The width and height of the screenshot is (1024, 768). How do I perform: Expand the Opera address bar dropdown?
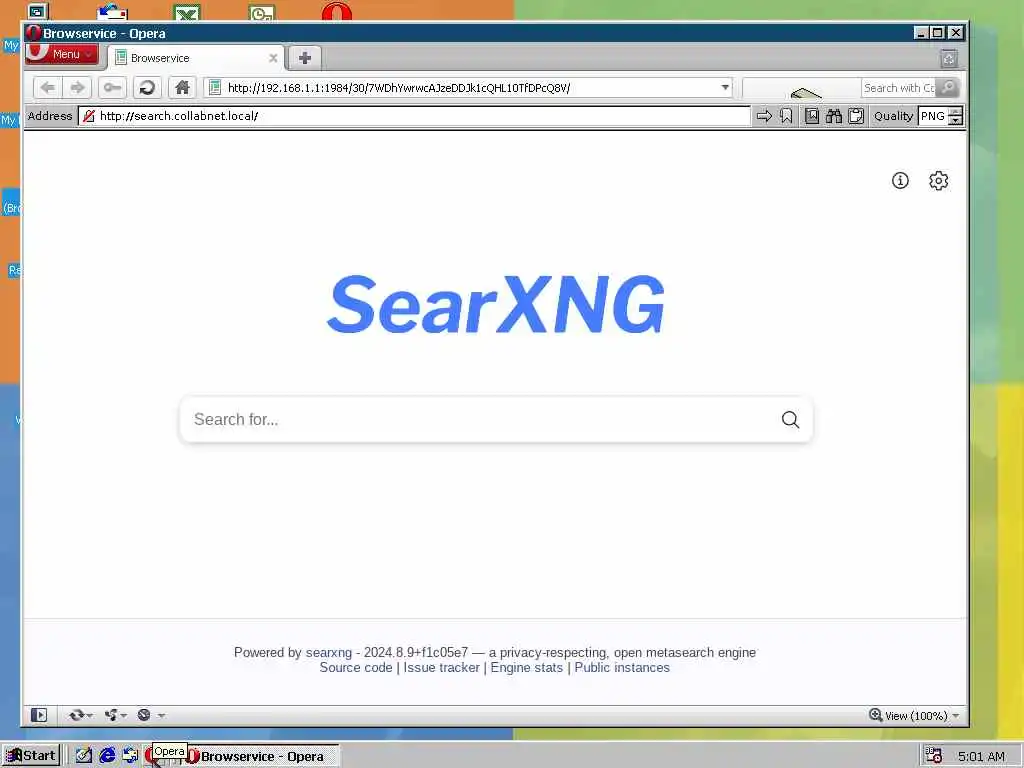[725, 88]
